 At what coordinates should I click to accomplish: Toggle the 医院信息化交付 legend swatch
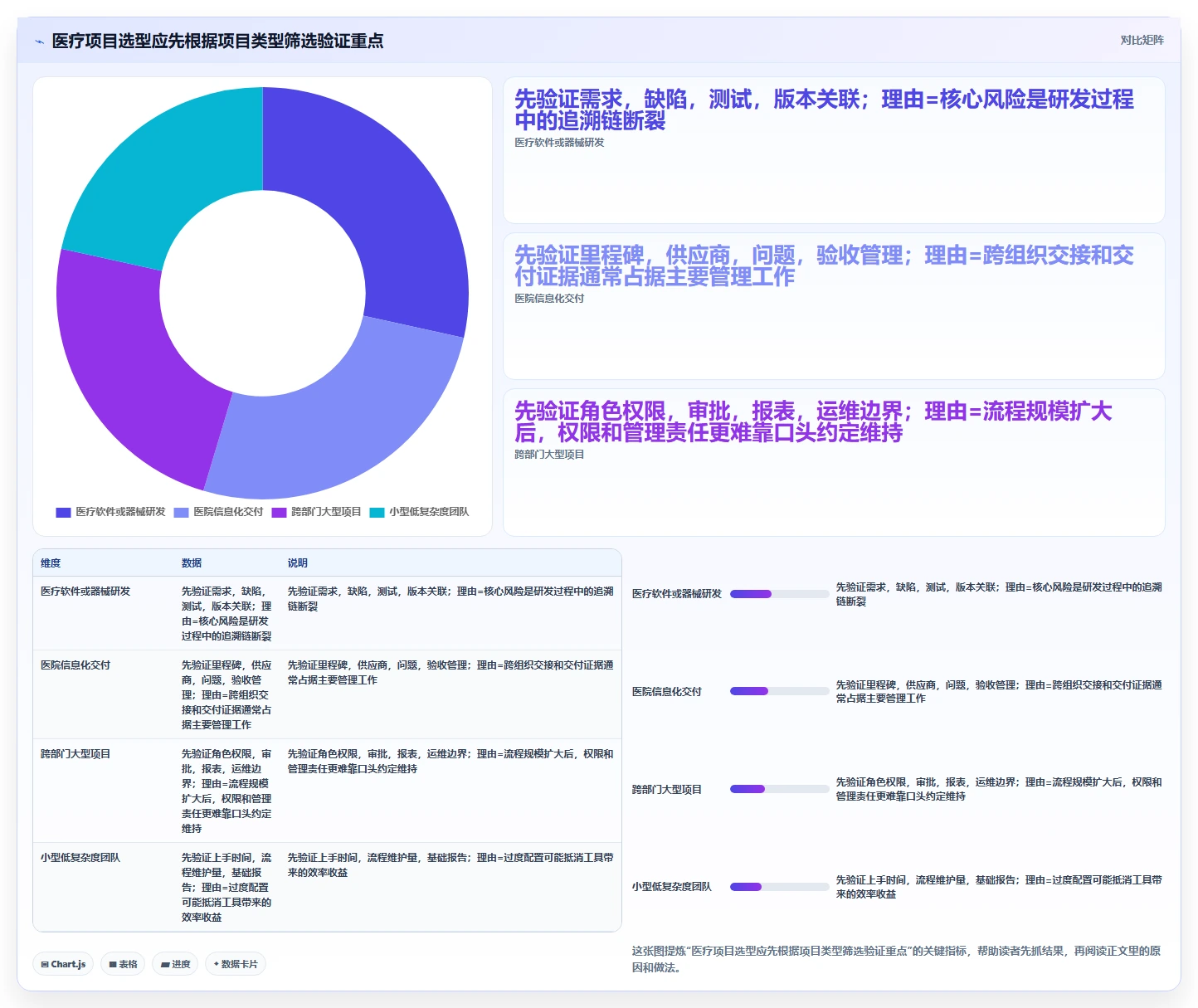tap(181, 513)
